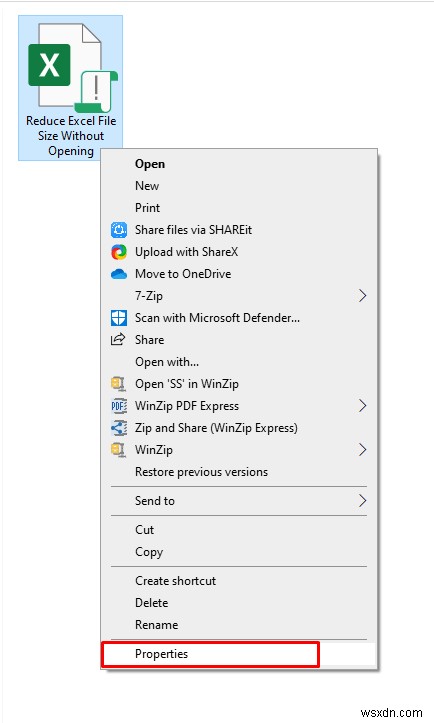Click the Zip and Share icon

[119, 428]
